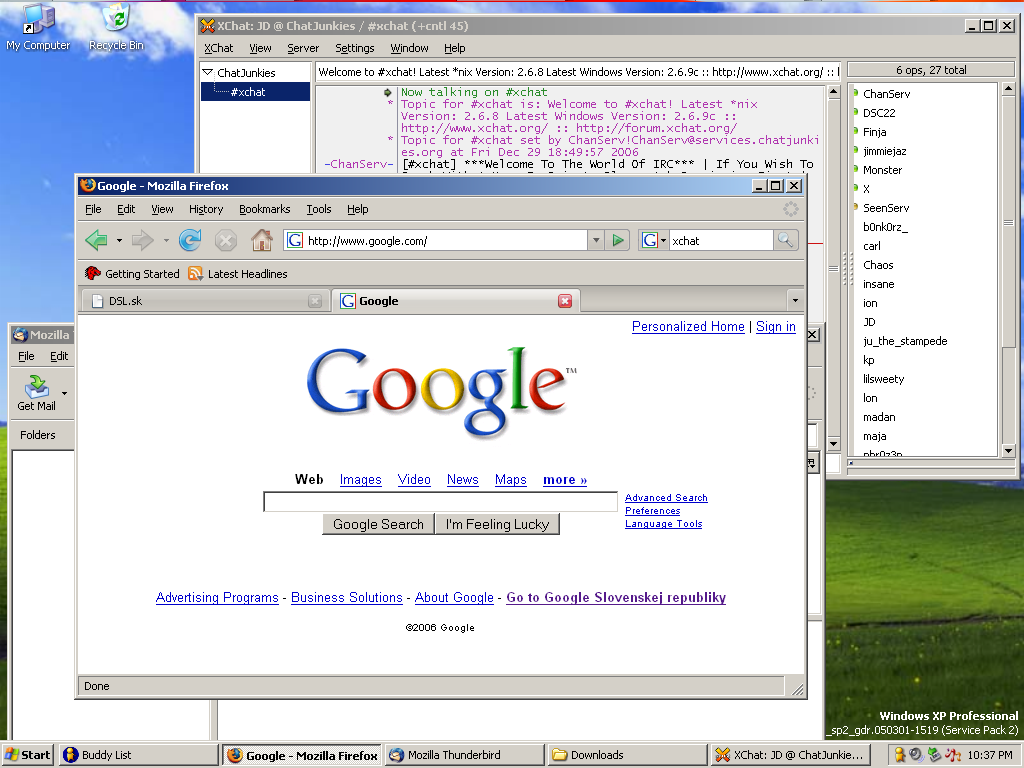
Task: Select user ju_the_stampede in user list
Action: click(904, 341)
